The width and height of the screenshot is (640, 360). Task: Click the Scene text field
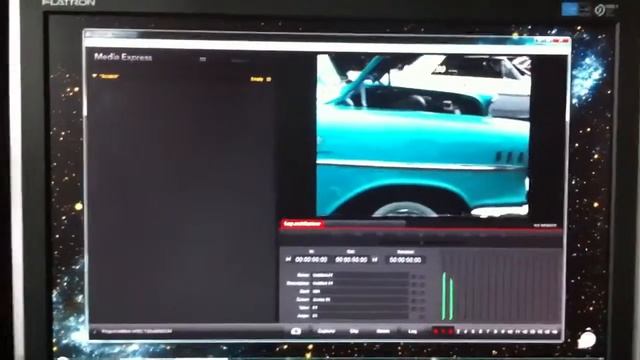360,300
